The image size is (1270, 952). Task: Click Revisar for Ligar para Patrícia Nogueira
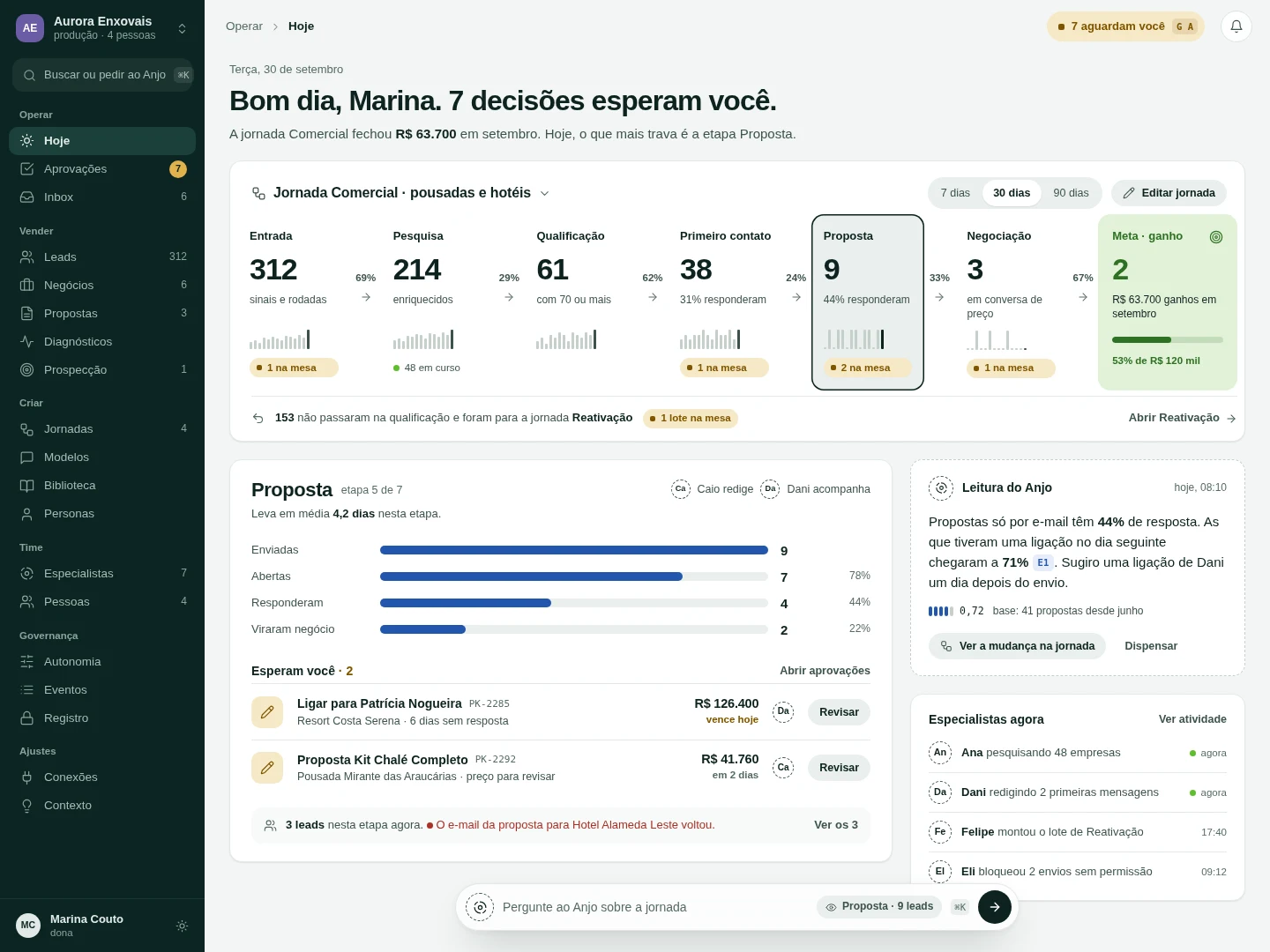[839, 712]
